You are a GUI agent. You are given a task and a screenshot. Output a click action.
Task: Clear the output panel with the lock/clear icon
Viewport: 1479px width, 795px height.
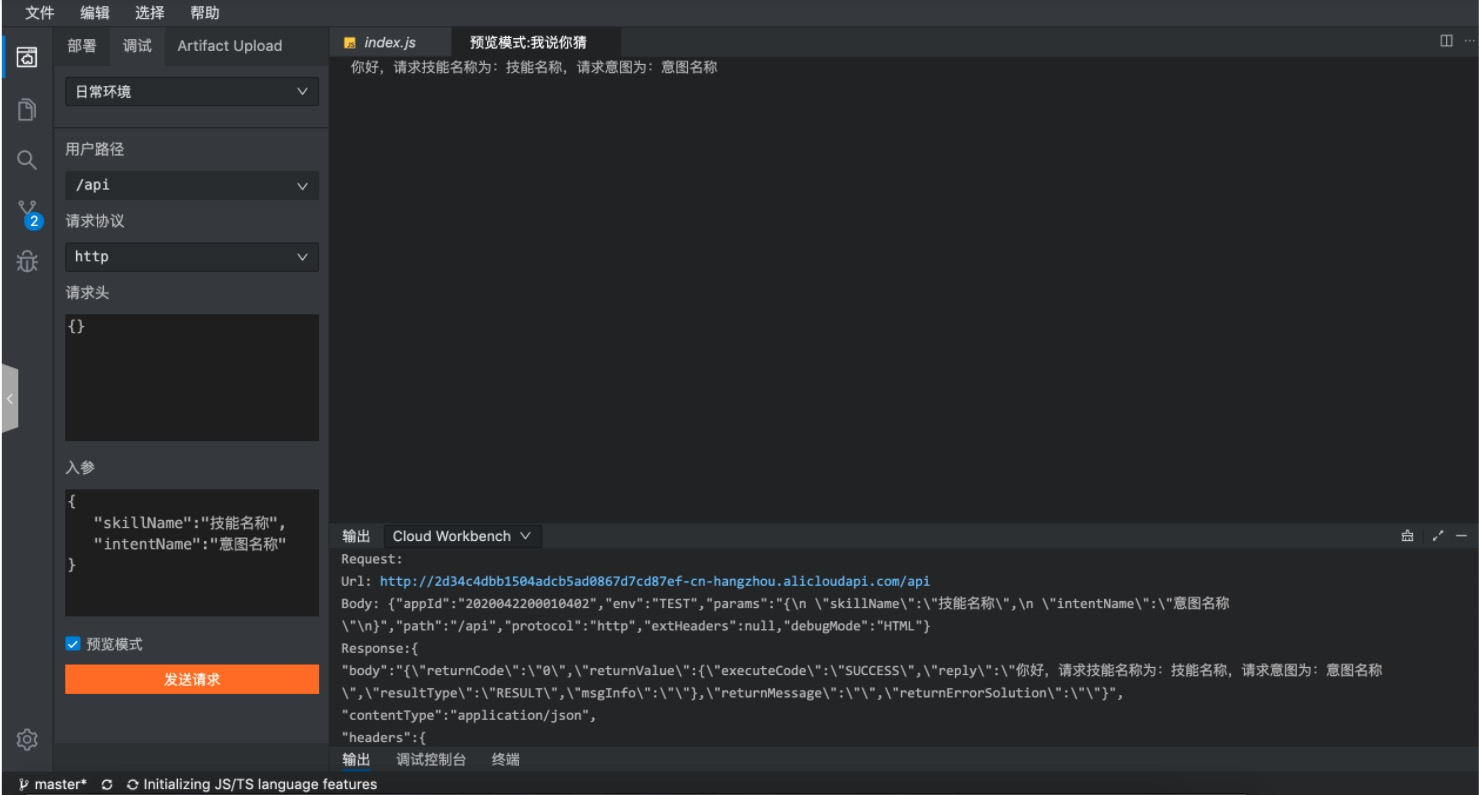click(1408, 537)
